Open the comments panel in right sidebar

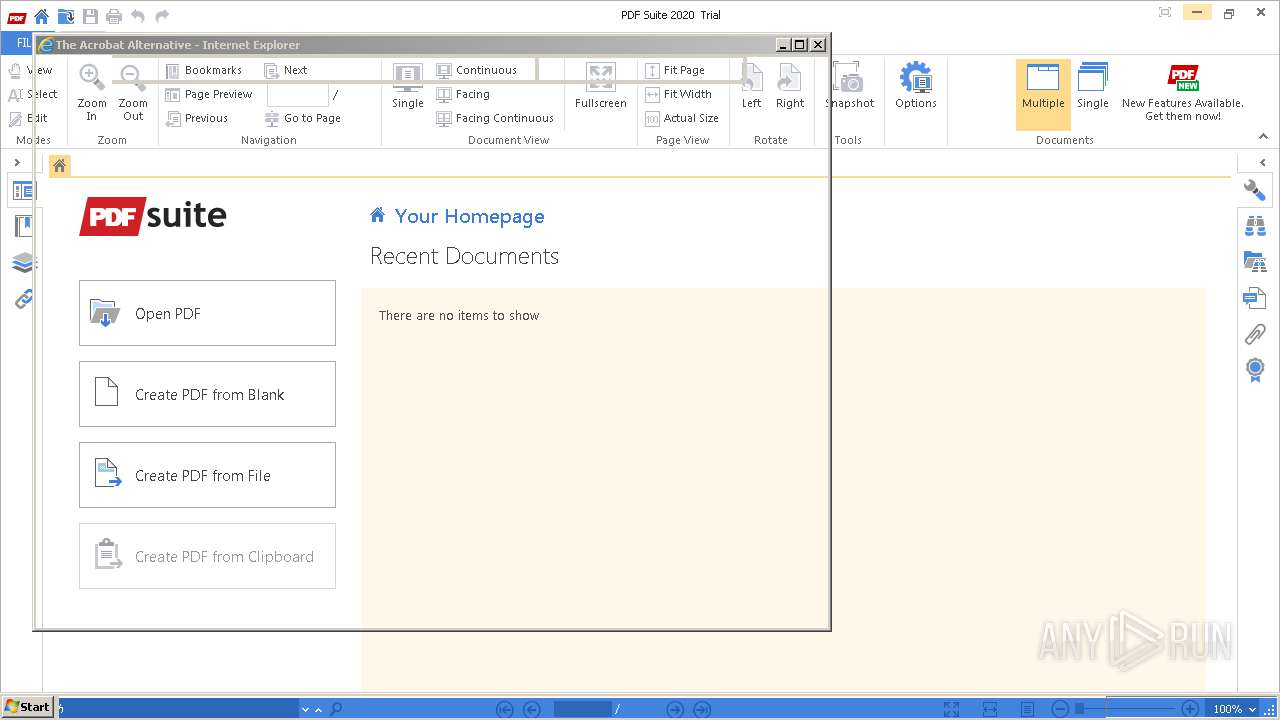pos(1255,298)
